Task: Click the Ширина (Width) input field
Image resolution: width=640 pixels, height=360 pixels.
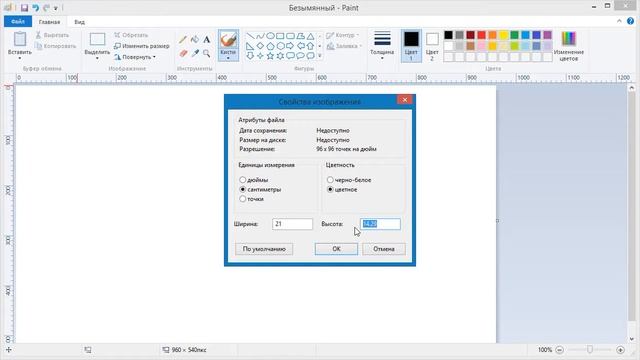Action: click(x=292, y=224)
